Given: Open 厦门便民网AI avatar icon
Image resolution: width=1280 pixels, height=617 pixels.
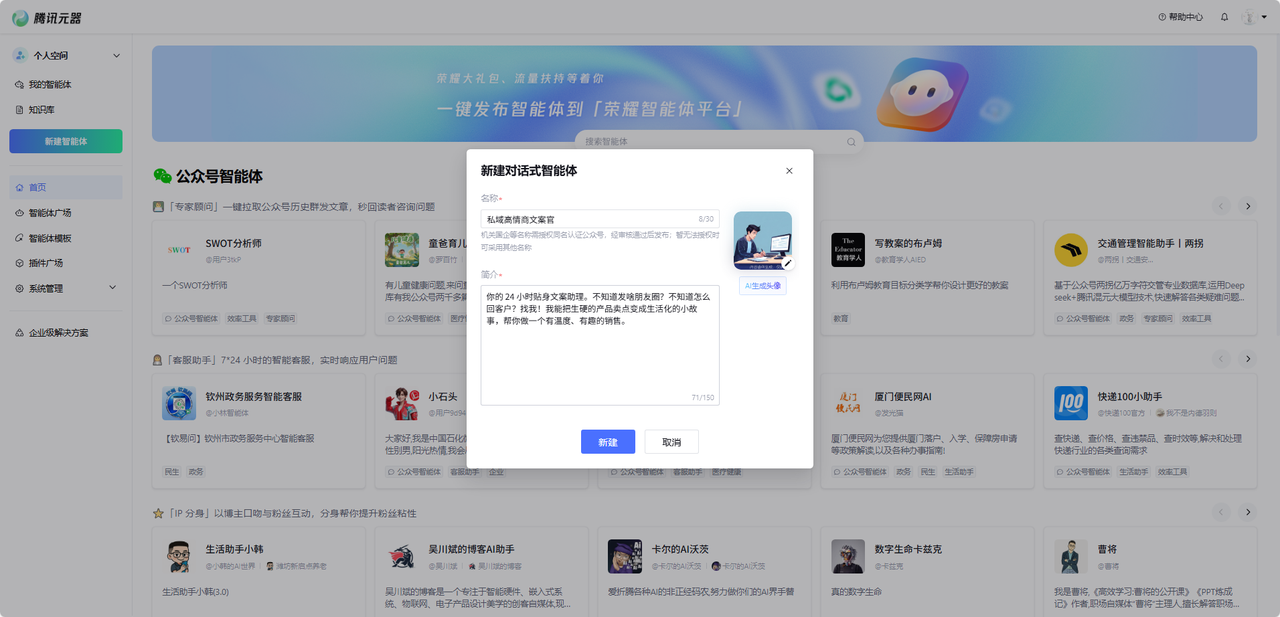Looking at the screenshot, I should pos(848,403).
